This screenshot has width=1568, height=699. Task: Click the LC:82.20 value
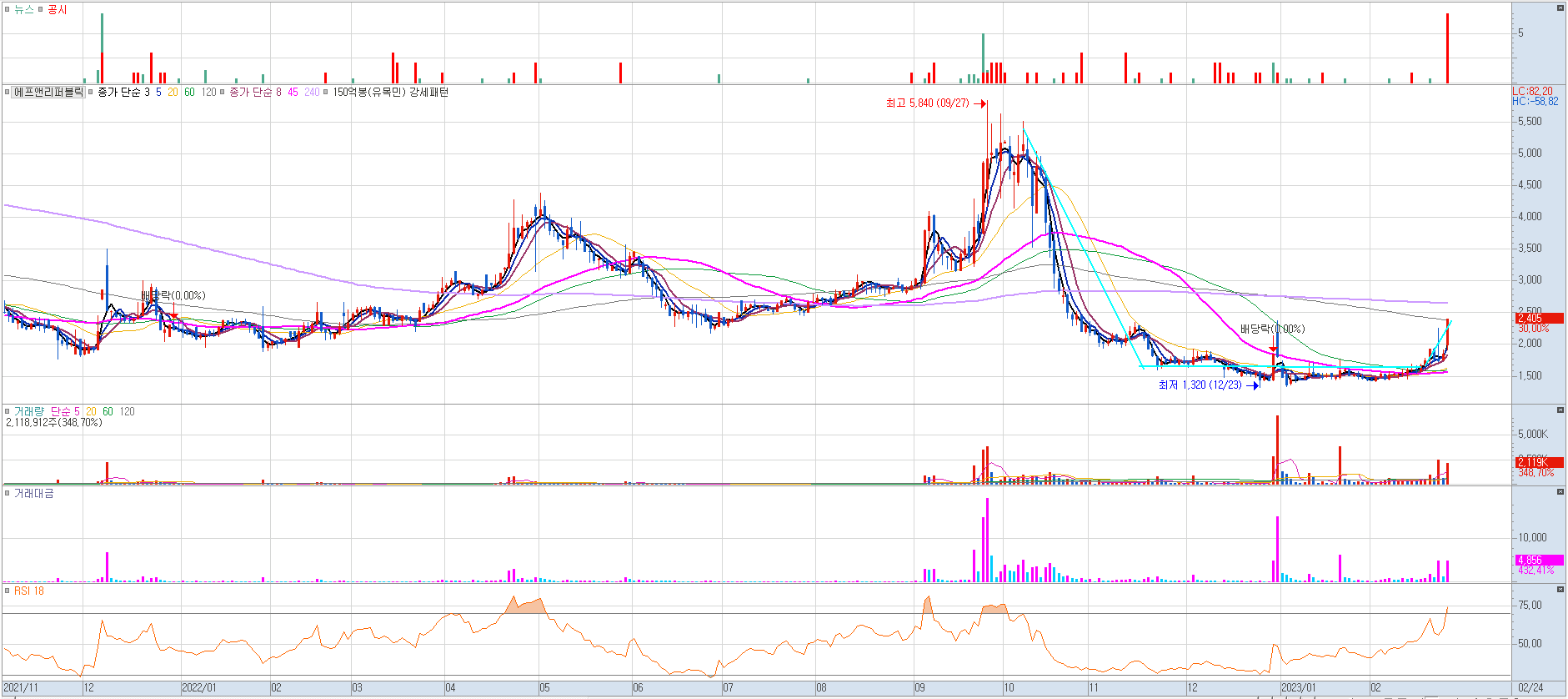click(1533, 91)
